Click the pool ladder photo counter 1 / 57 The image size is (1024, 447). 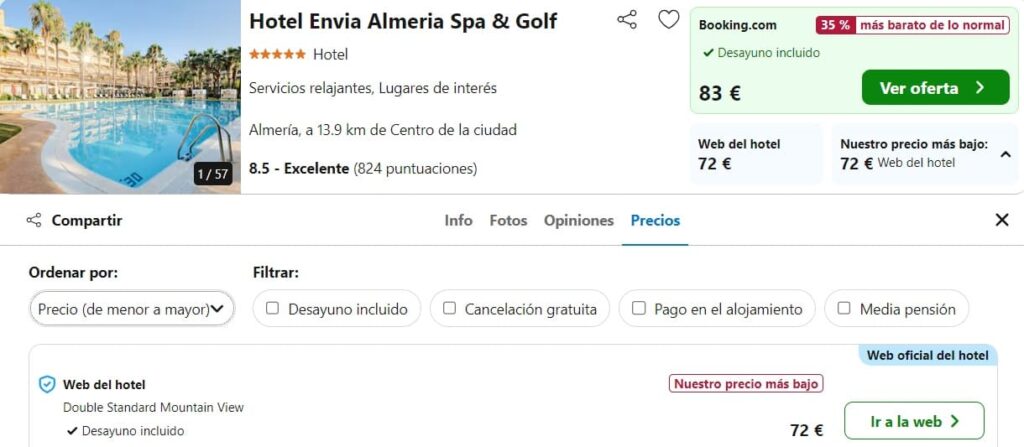[213, 174]
